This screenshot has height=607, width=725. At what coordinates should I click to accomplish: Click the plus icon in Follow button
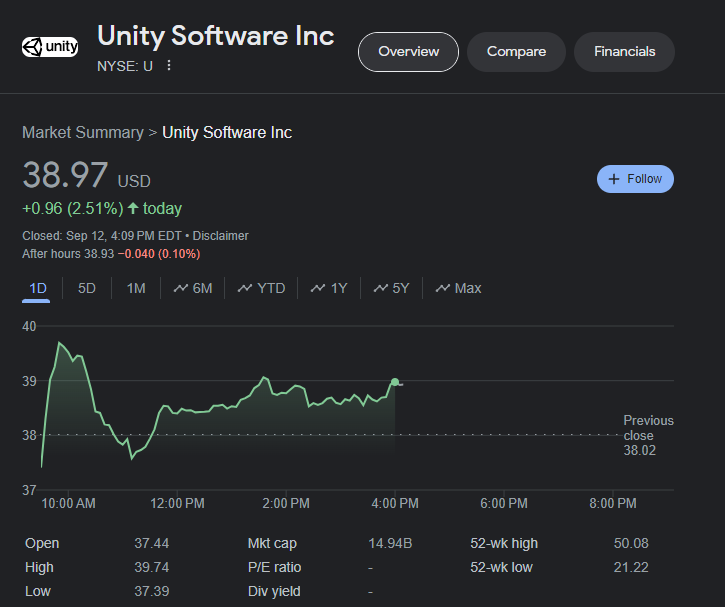[x=614, y=179]
